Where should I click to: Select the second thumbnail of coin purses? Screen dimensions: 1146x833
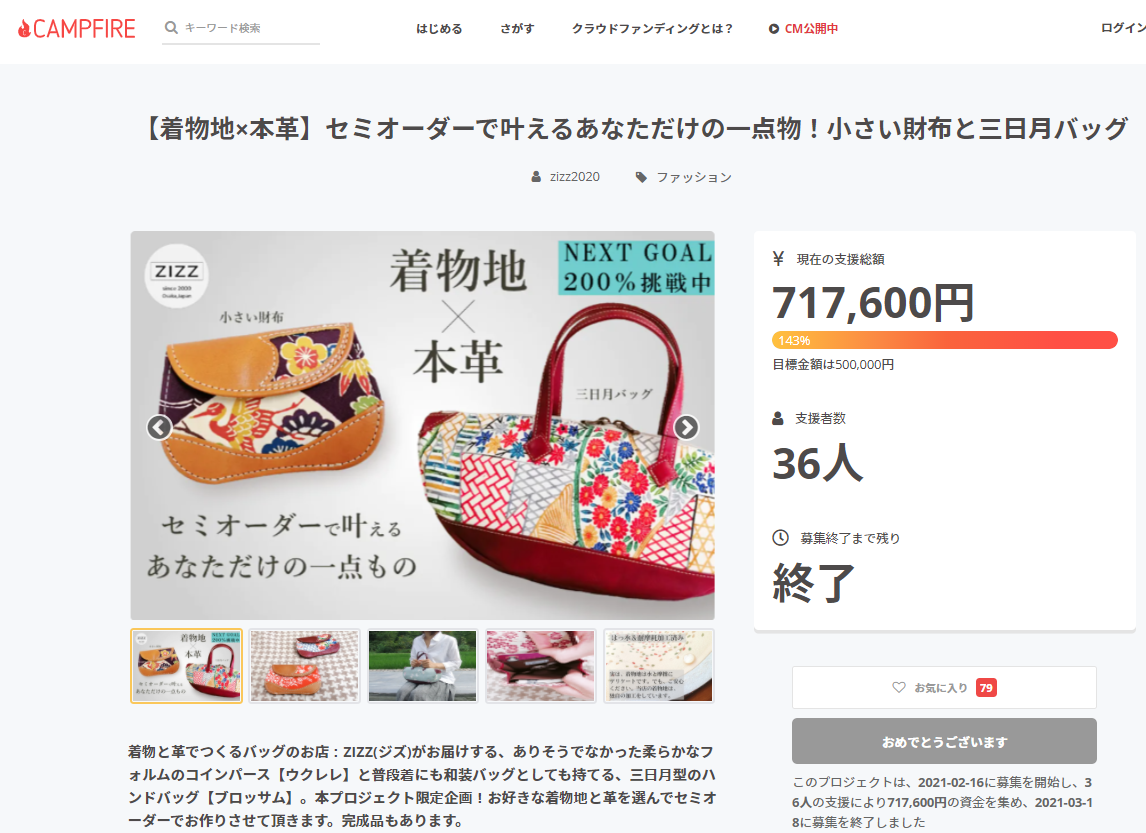click(x=305, y=666)
